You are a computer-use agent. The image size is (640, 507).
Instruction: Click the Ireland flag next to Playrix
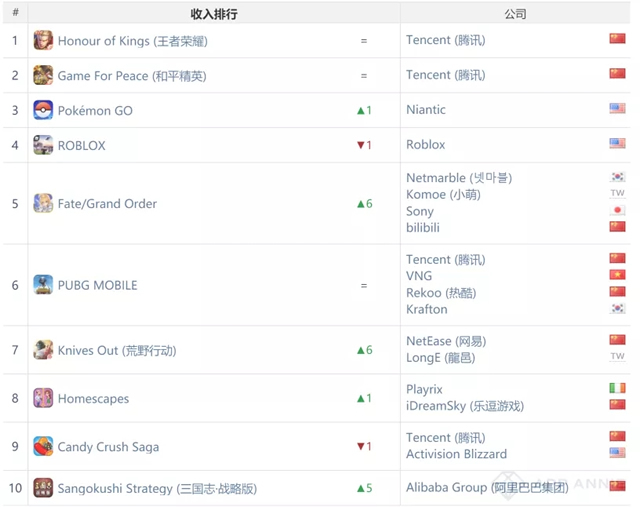(x=617, y=388)
